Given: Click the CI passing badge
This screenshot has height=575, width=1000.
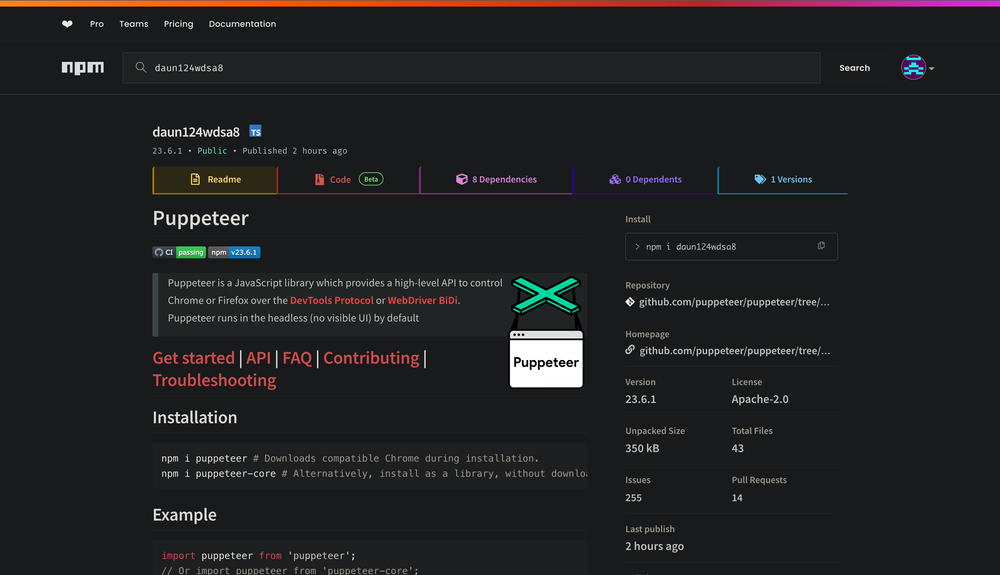Looking at the screenshot, I should pos(179,252).
